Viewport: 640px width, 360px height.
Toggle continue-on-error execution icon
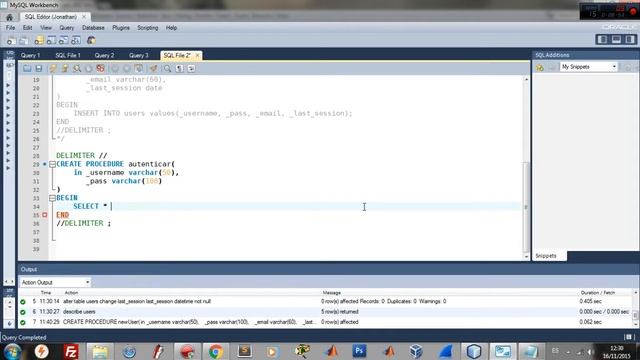100,69
